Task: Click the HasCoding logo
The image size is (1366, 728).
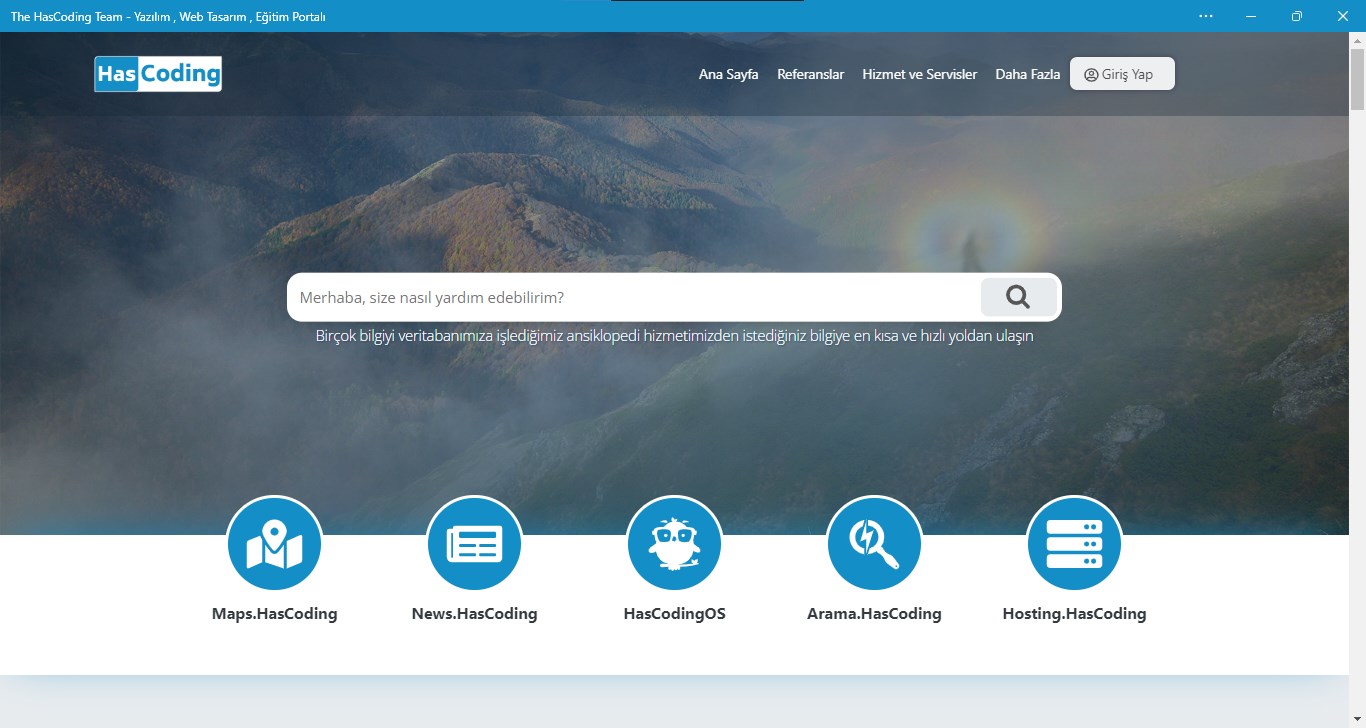Action: [x=158, y=74]
